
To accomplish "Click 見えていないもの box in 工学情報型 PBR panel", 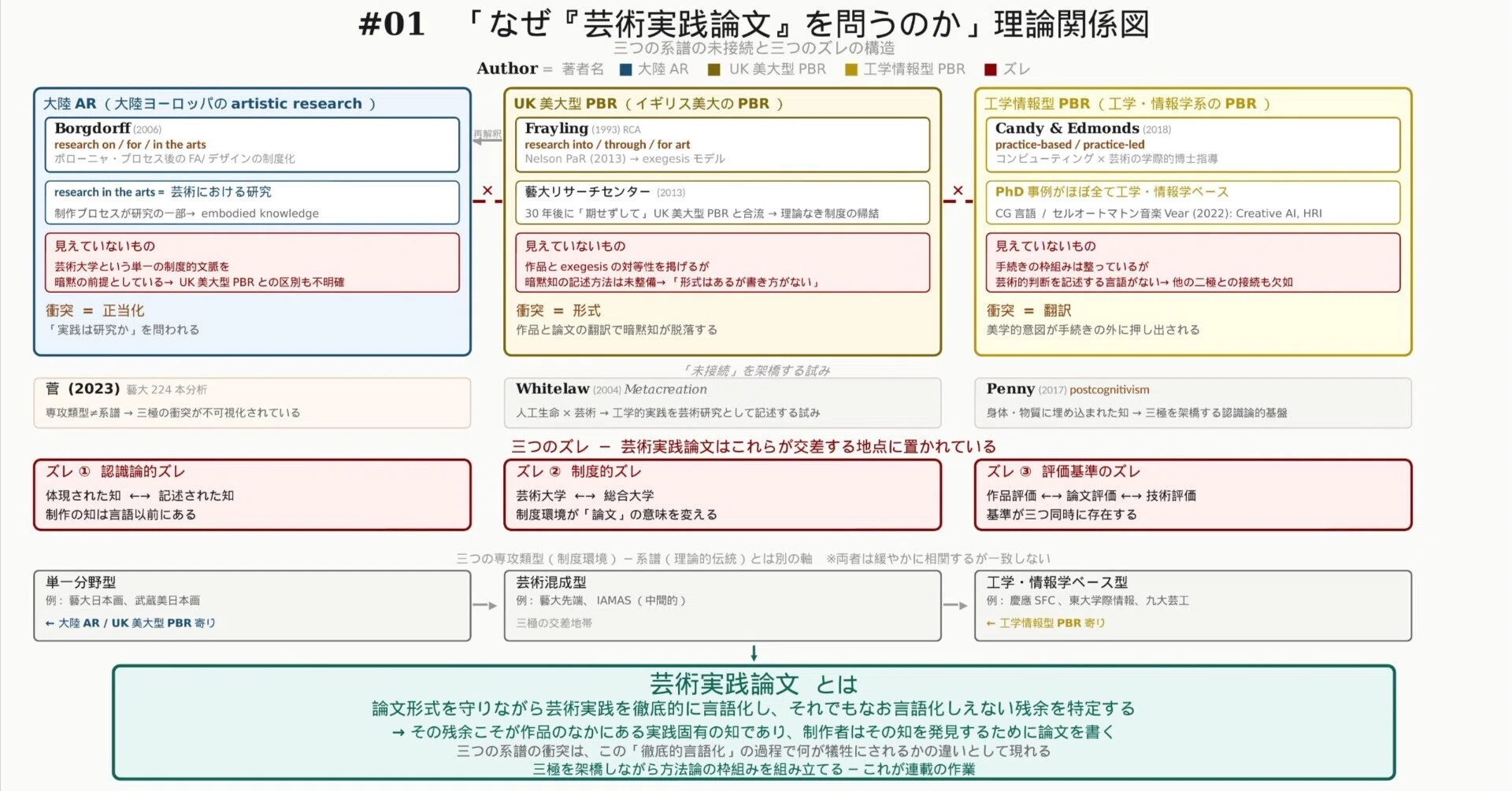I will (x=1193, y=263).
